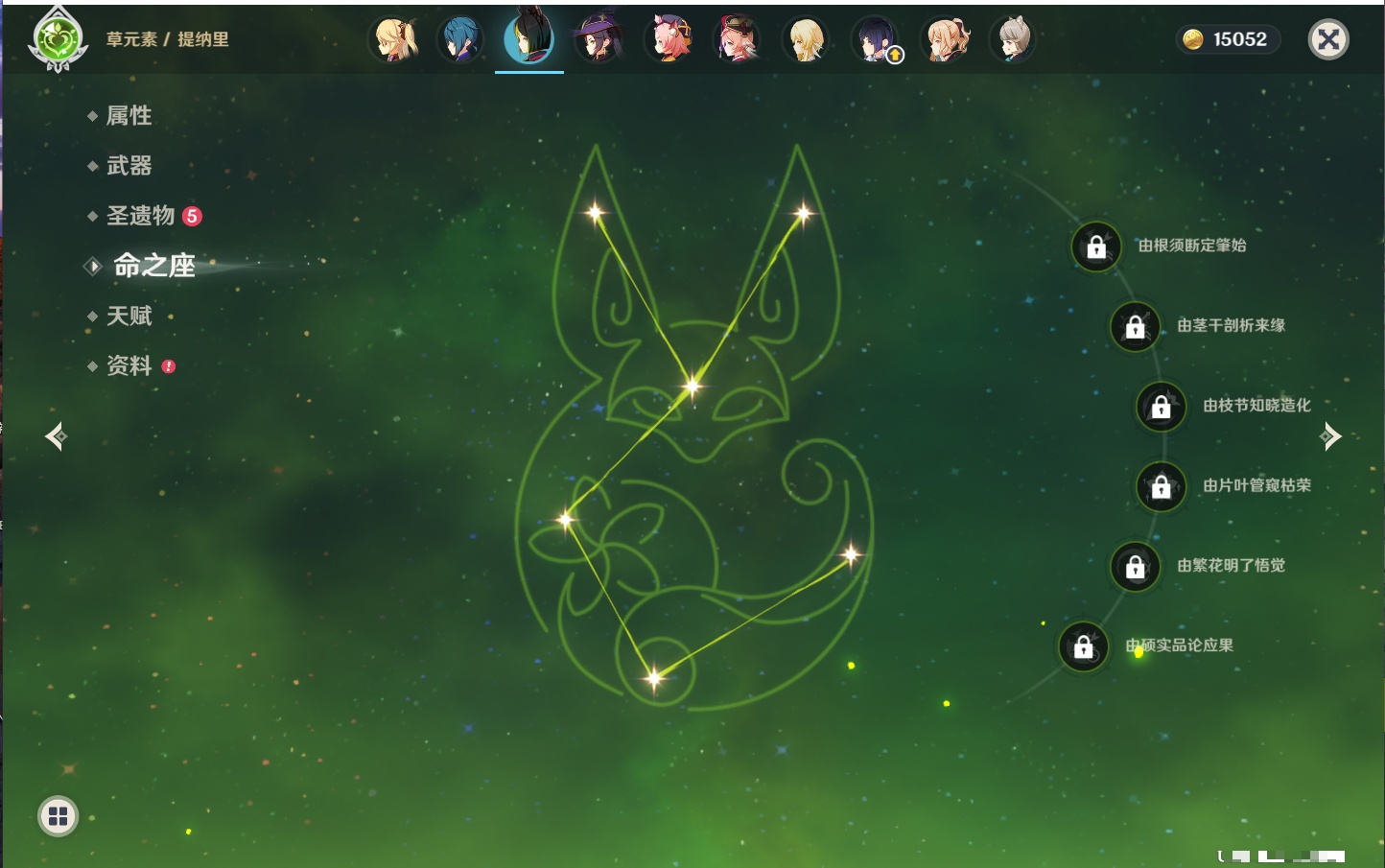The width and height of the screenshot is (1385, 868).
Task: Click the star at the constellation's bottom tail curl
Action: click(x=654, y=678)
